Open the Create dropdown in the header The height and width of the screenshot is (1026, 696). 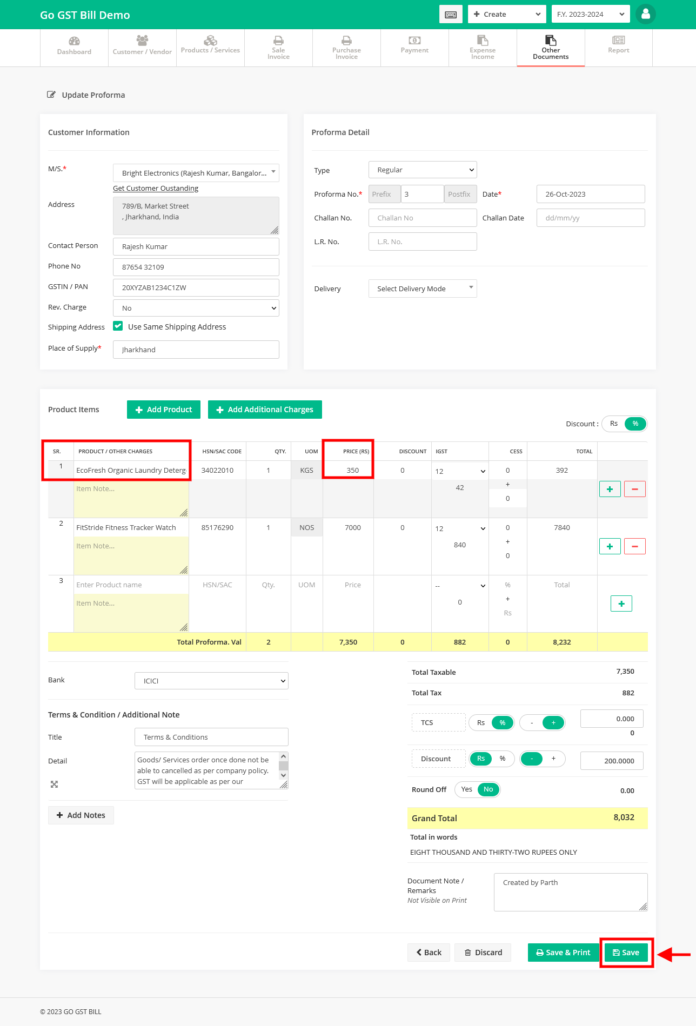[505, 14]
